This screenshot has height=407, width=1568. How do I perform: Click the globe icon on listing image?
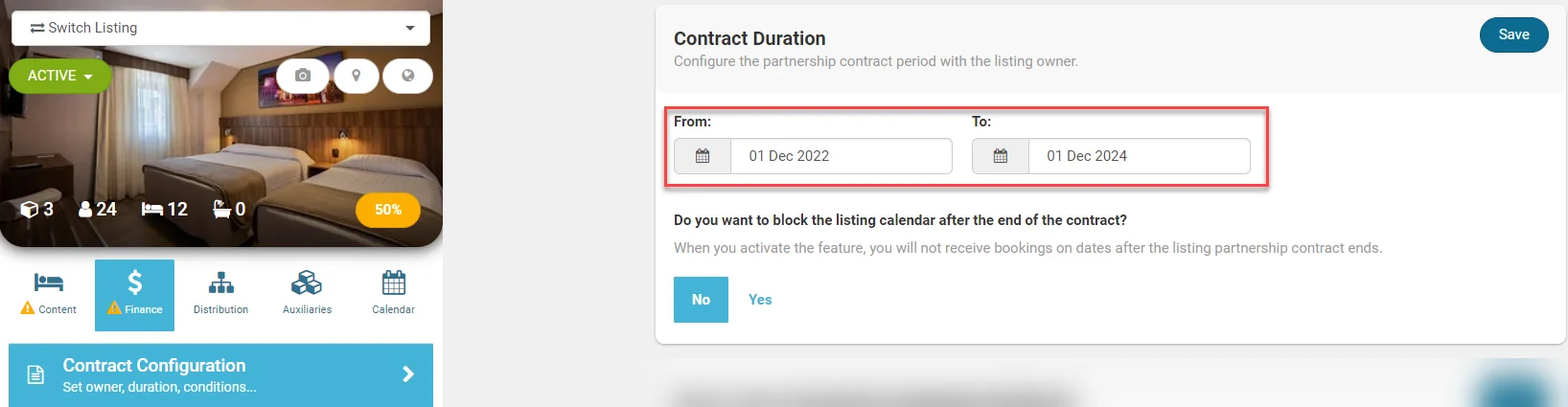(x=407, y=76)
